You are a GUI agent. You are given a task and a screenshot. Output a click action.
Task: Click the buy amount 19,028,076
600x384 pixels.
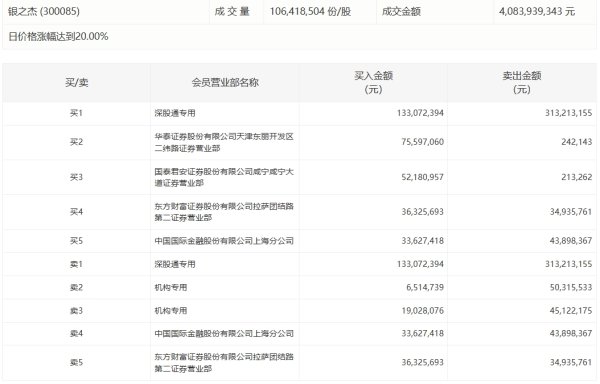[422, 311]
